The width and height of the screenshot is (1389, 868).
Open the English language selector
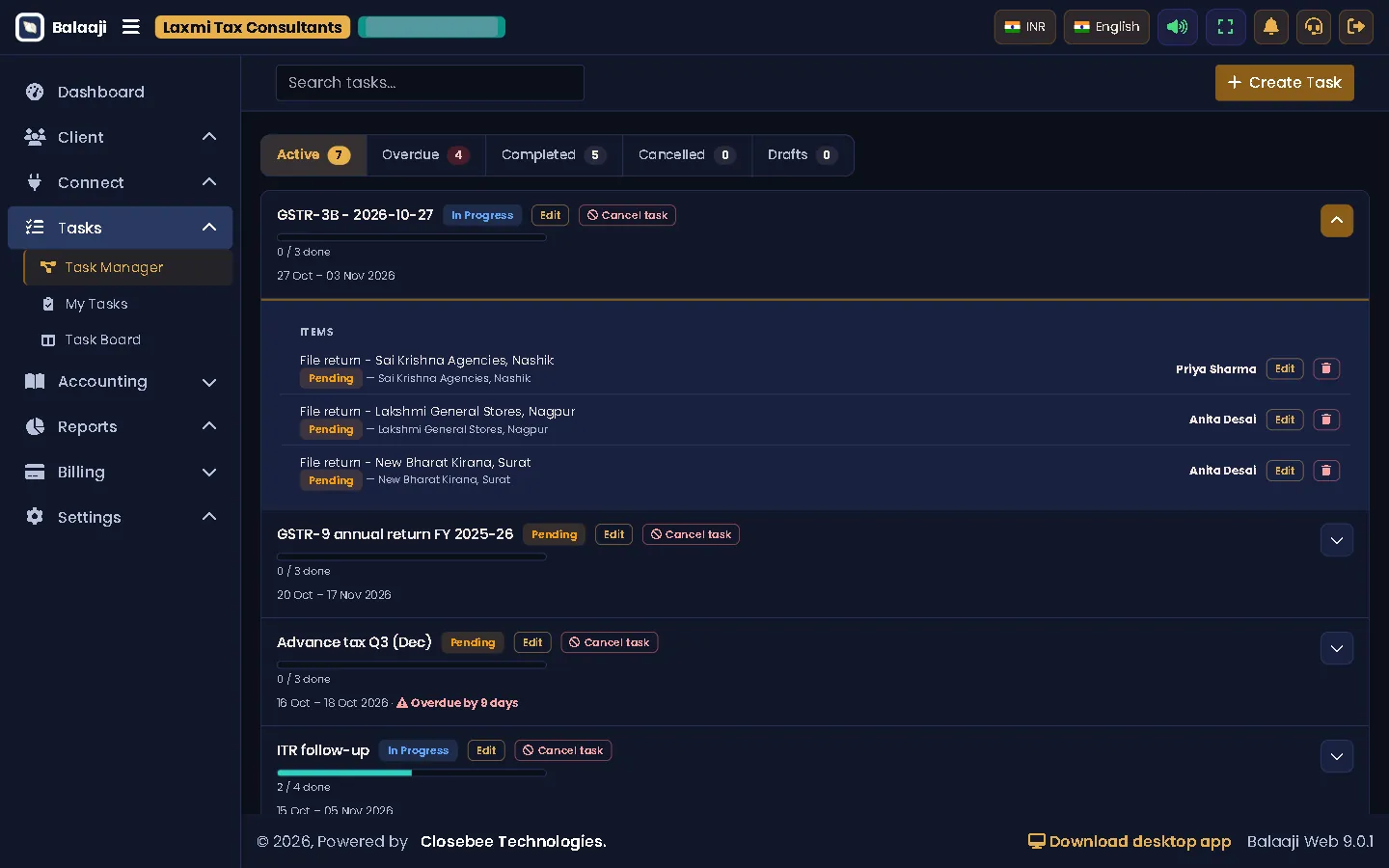(x=1106, y=27)
